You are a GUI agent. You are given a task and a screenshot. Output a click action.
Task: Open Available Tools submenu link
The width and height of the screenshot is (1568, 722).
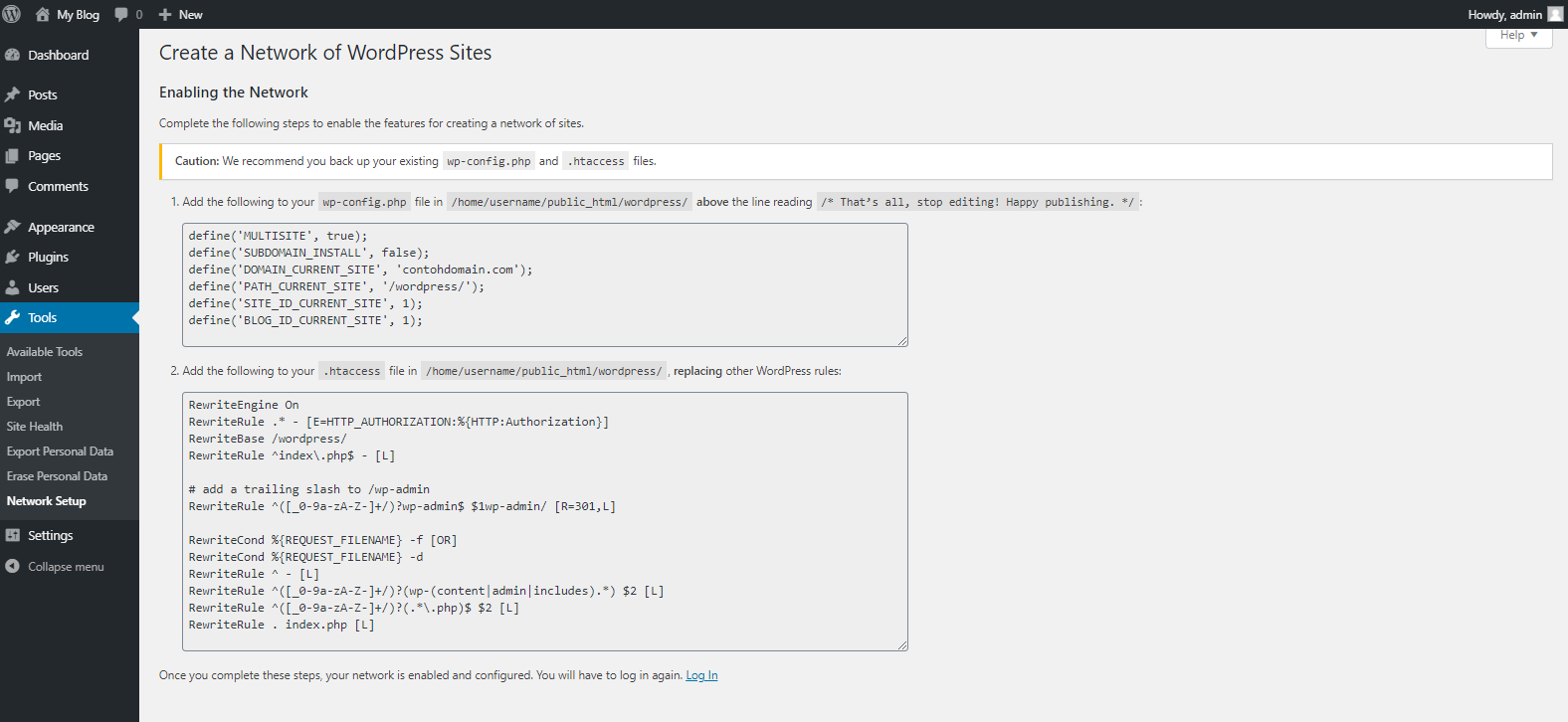coord(45,352)
